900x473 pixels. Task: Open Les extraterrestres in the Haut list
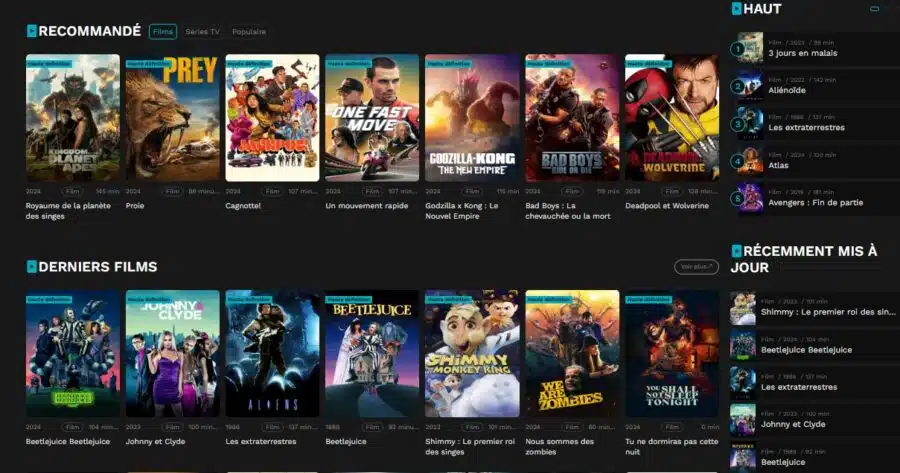806,127
